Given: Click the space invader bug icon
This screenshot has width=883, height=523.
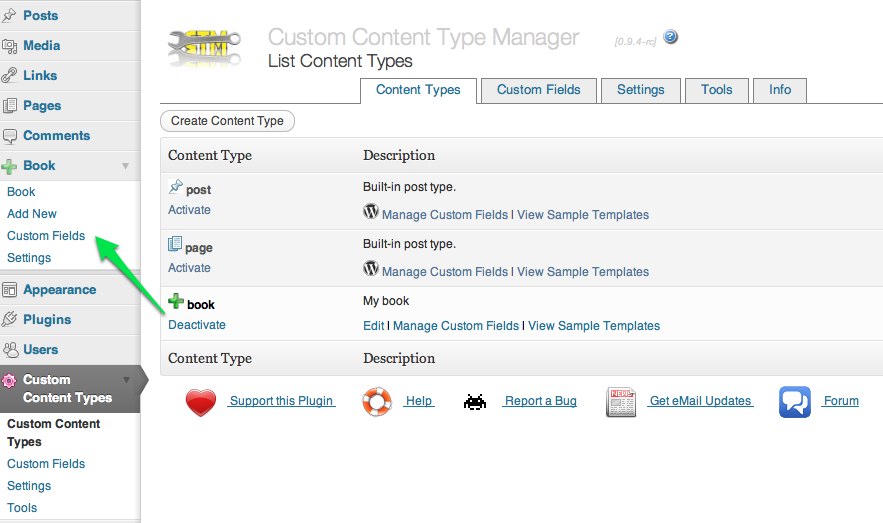Looking at the screenshot, I should 475,402.
